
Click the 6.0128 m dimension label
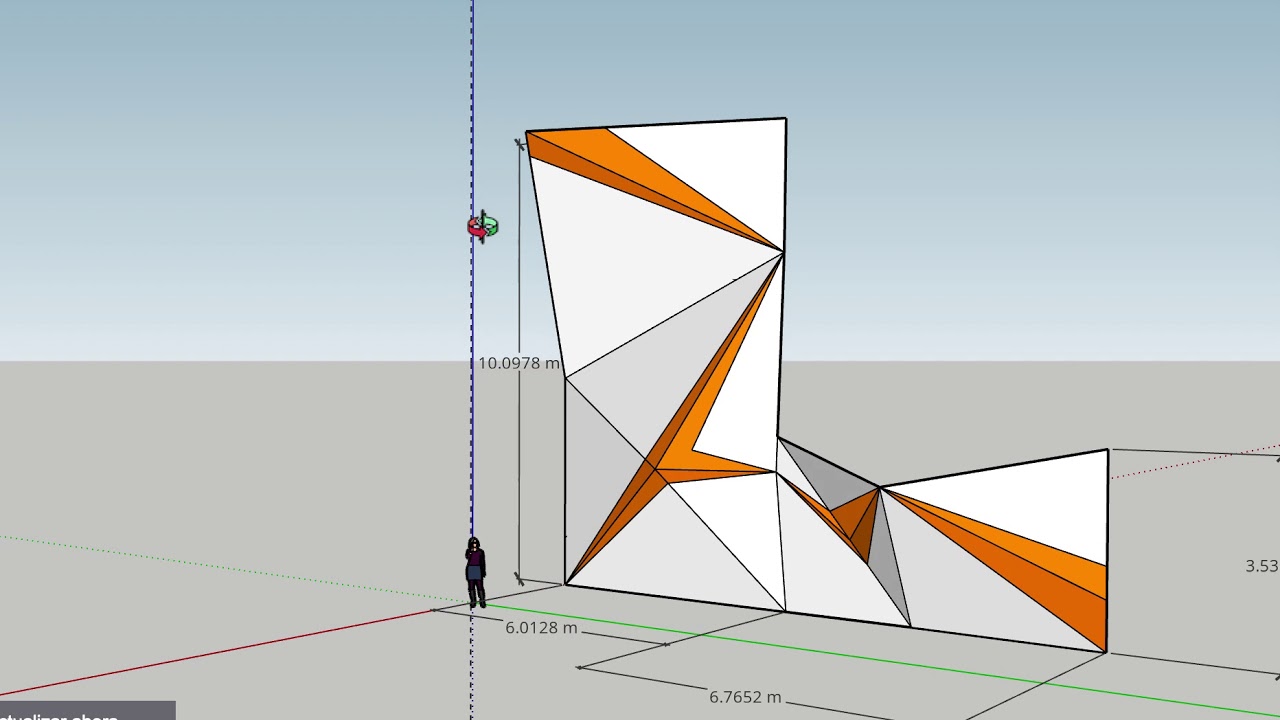point(541,628)
